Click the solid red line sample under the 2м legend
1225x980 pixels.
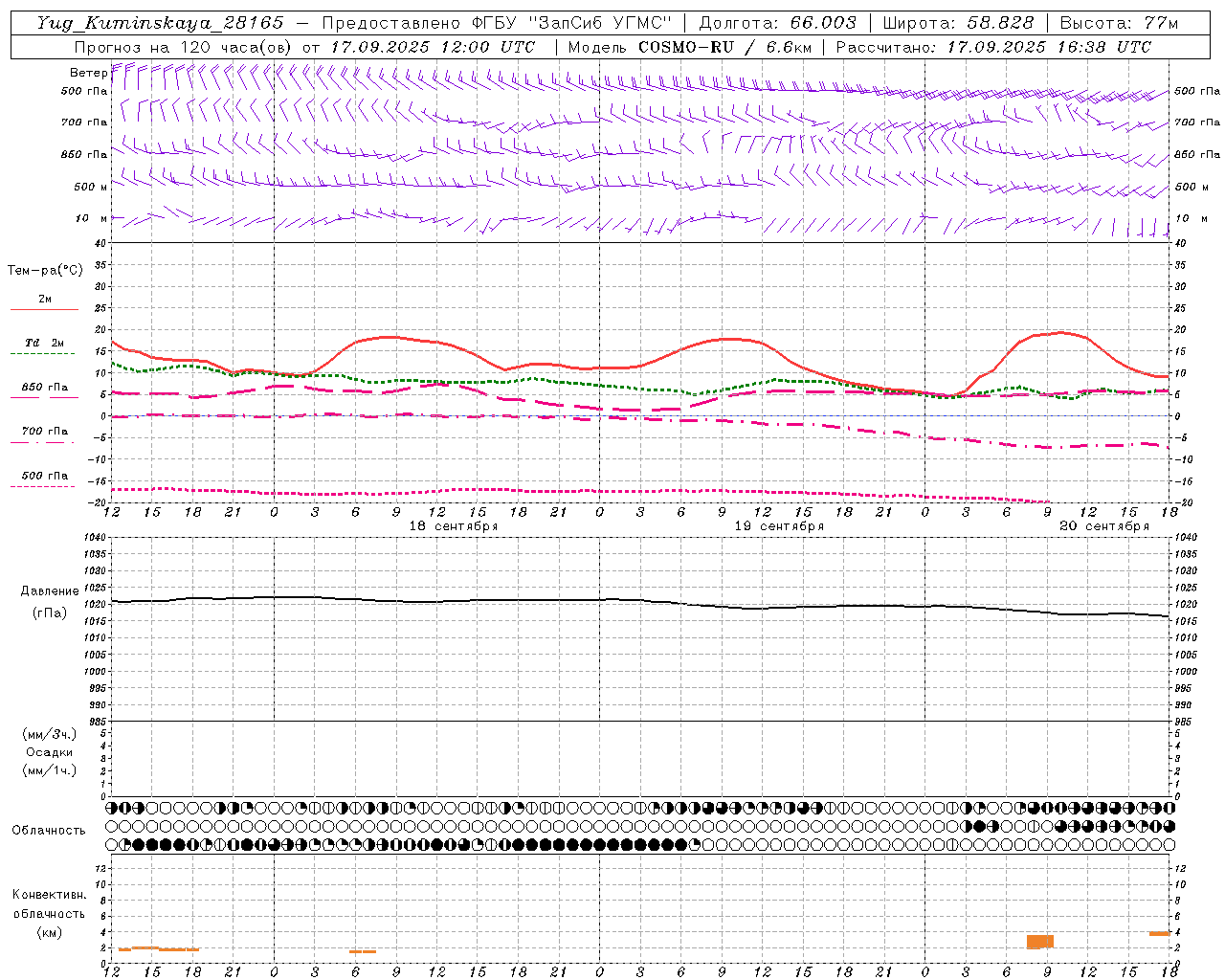[x=44, y=310]
